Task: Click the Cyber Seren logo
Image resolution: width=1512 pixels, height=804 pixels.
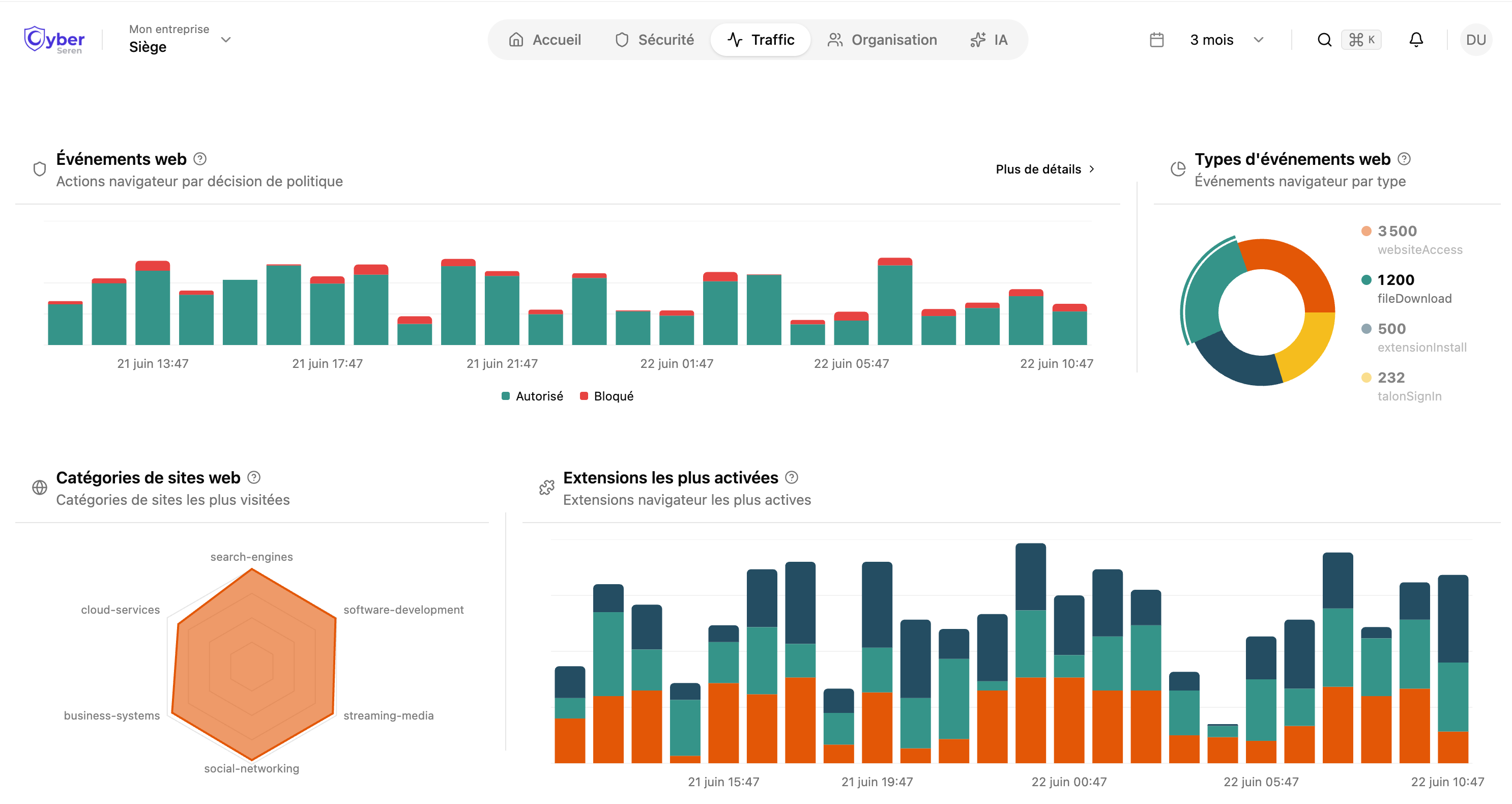Action: tap(54, 40)
